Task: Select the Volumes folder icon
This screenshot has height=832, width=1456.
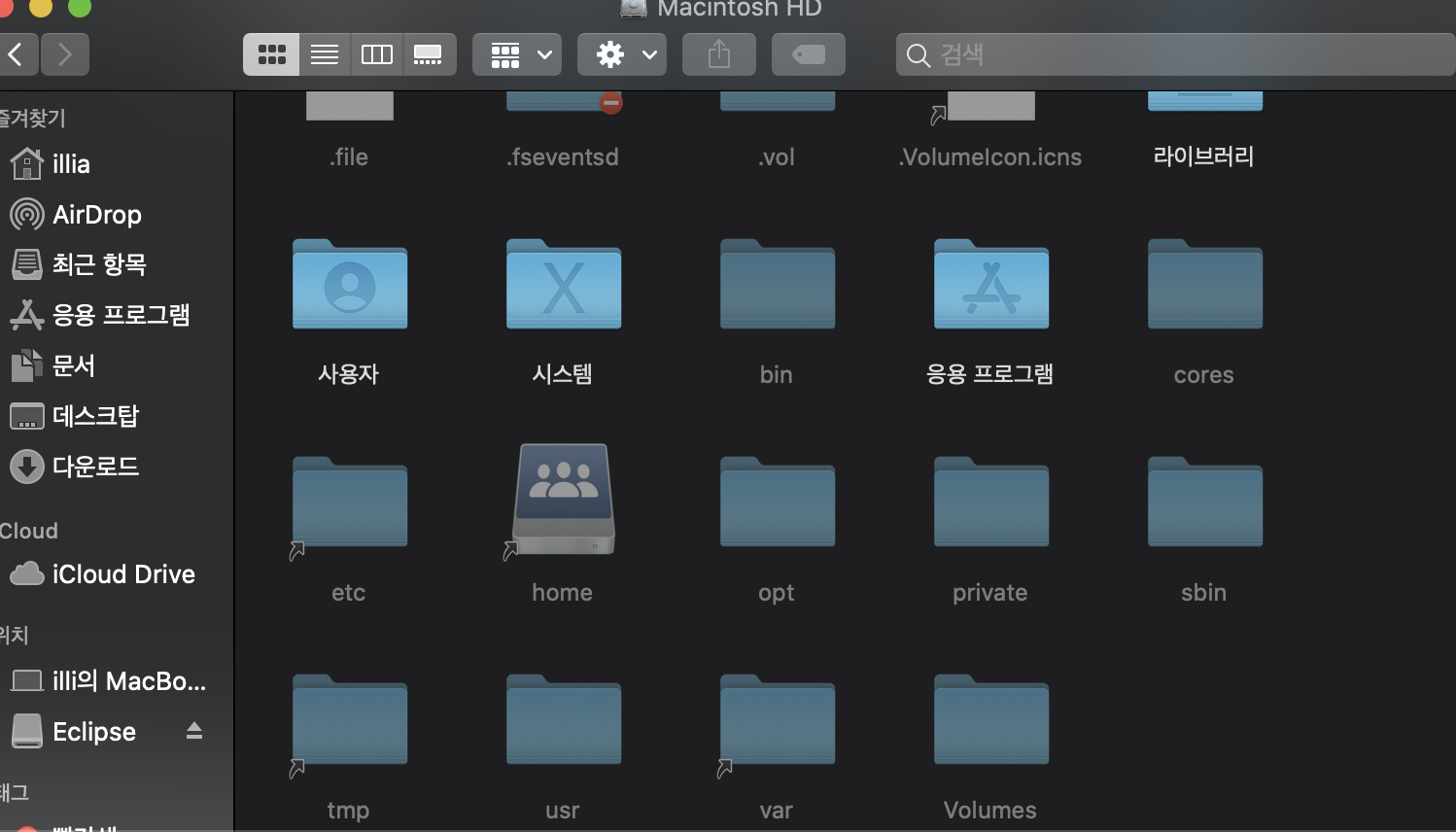Action: click(991, 719)
